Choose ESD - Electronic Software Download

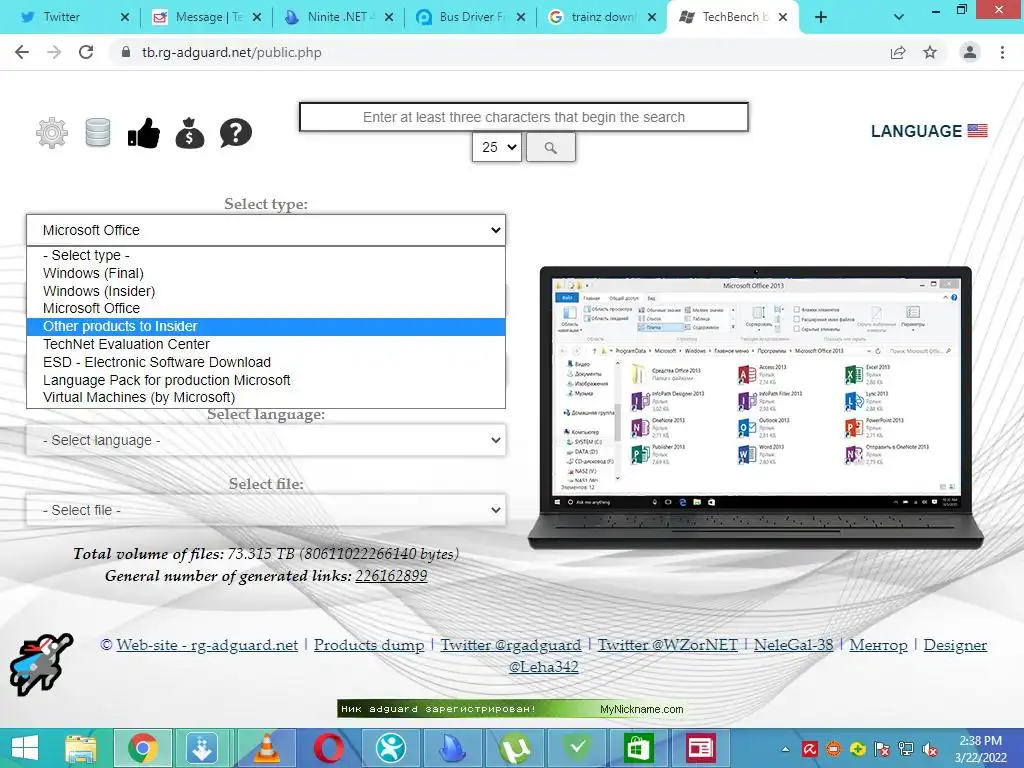click(266, 362)
